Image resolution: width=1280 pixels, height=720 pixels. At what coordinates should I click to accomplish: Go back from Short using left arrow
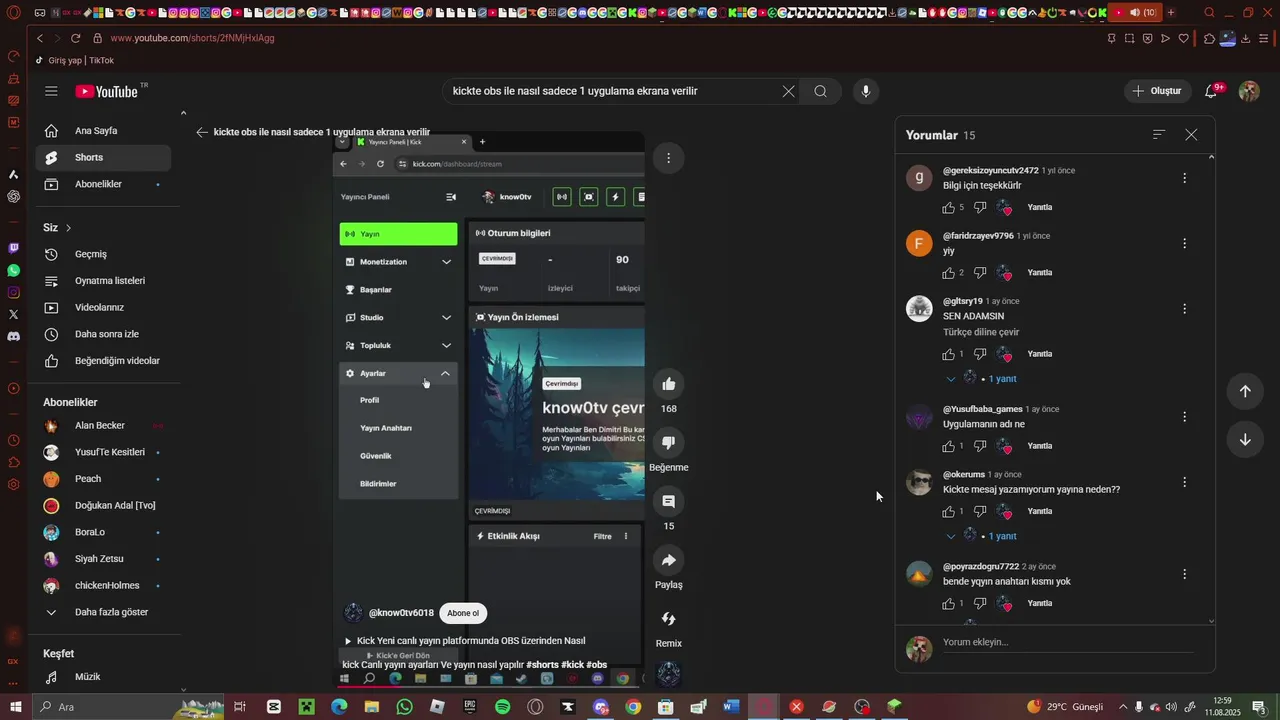tap(202, 132)
